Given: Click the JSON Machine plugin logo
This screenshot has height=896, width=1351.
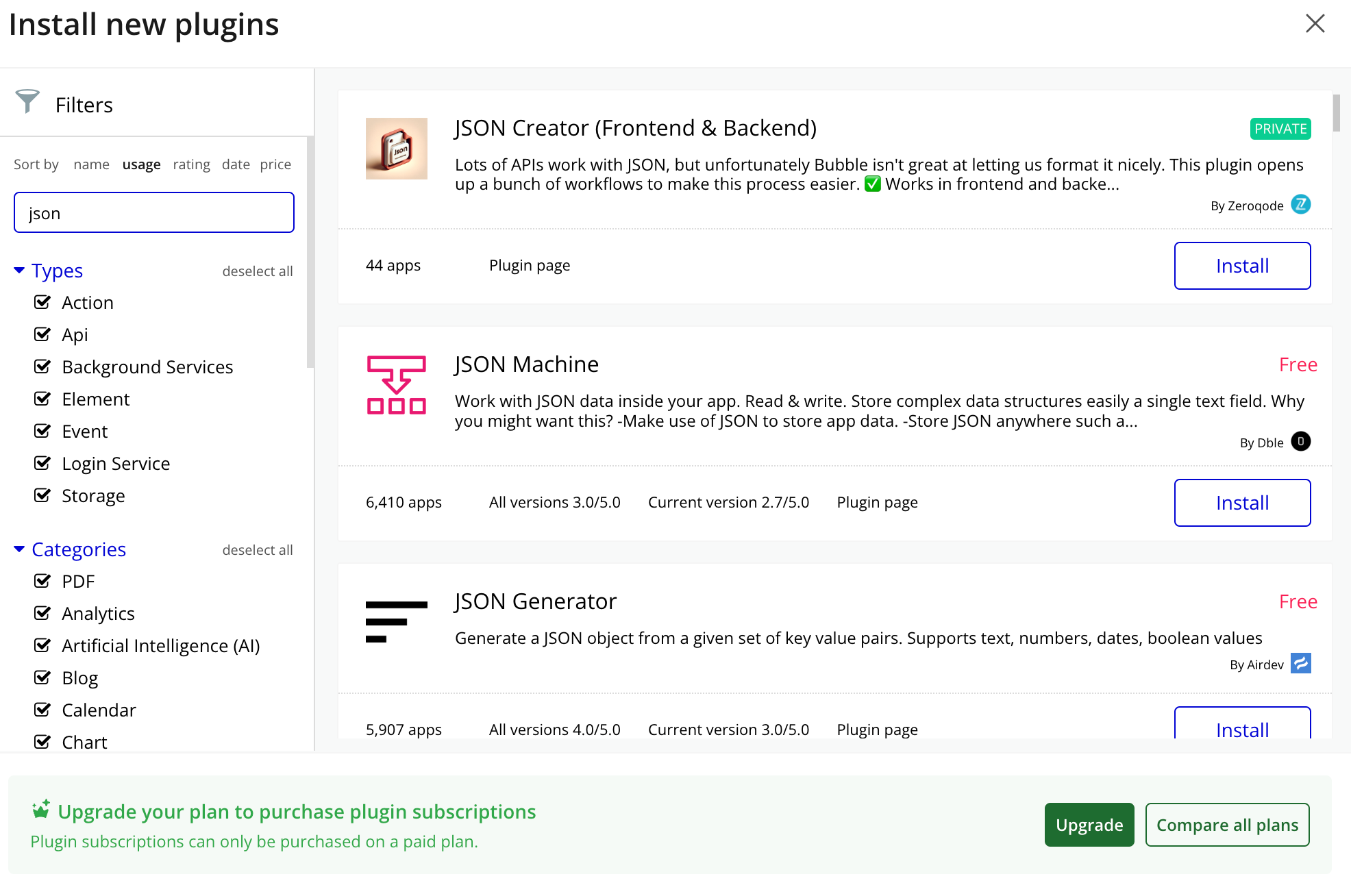Looking at the screenshot, I should pyautogui.click(x=397, y=385).
